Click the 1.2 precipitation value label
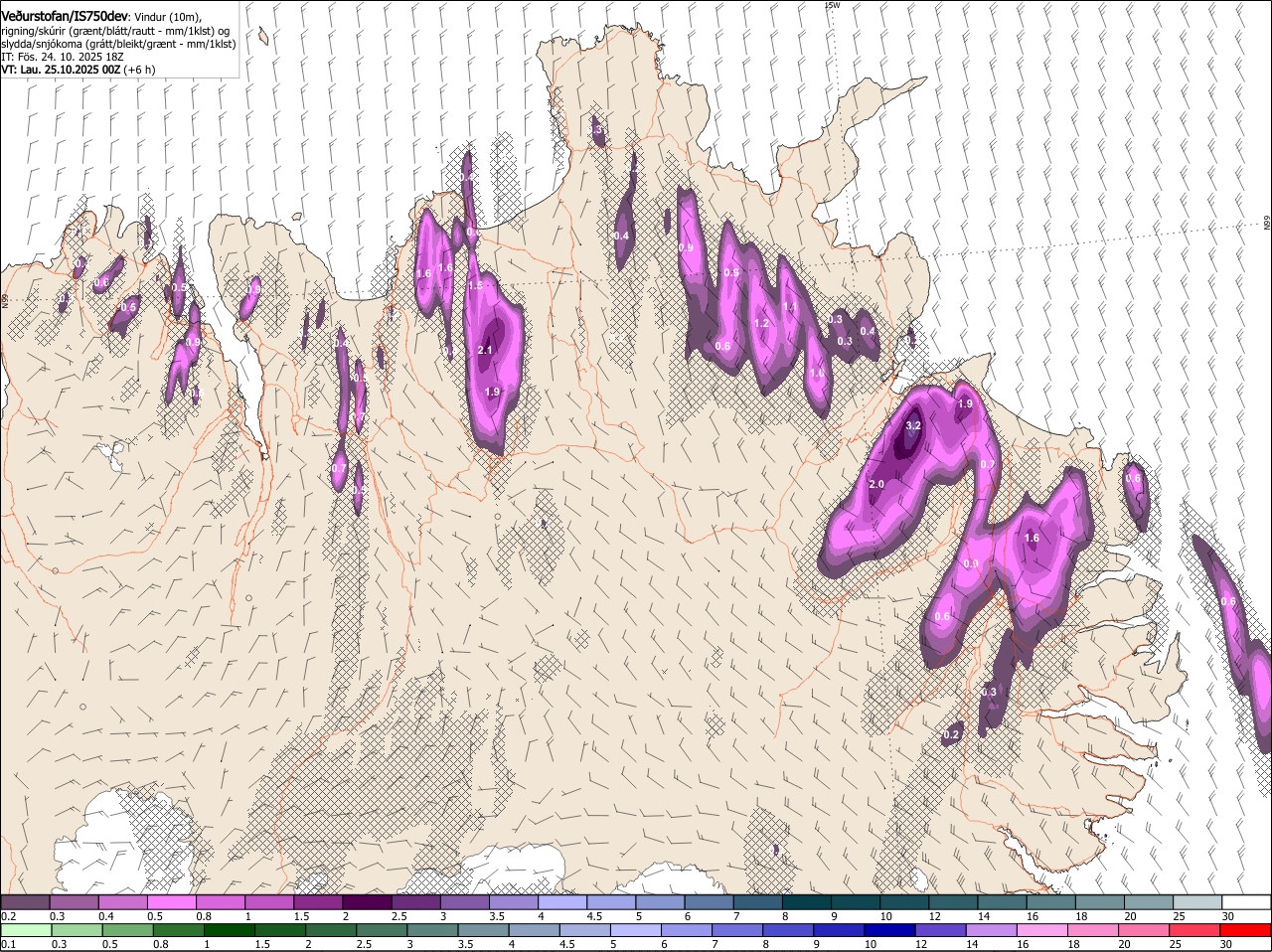 coord(762,324)
